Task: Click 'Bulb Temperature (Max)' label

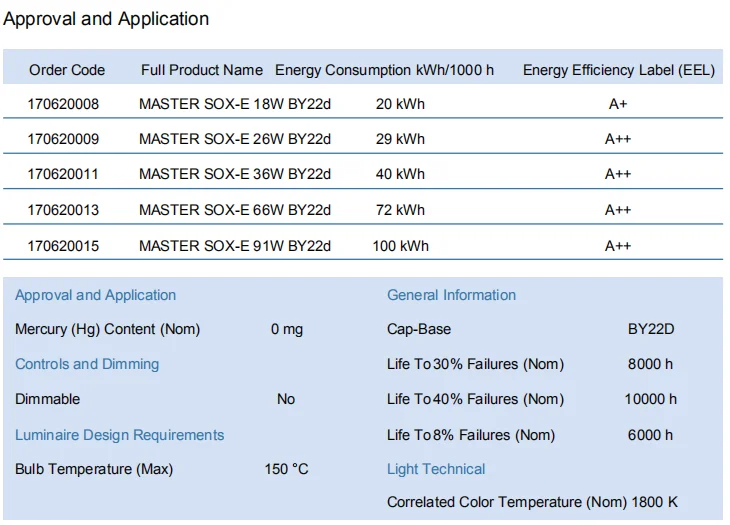Action: pyautogui.click(x=94, y=469)
